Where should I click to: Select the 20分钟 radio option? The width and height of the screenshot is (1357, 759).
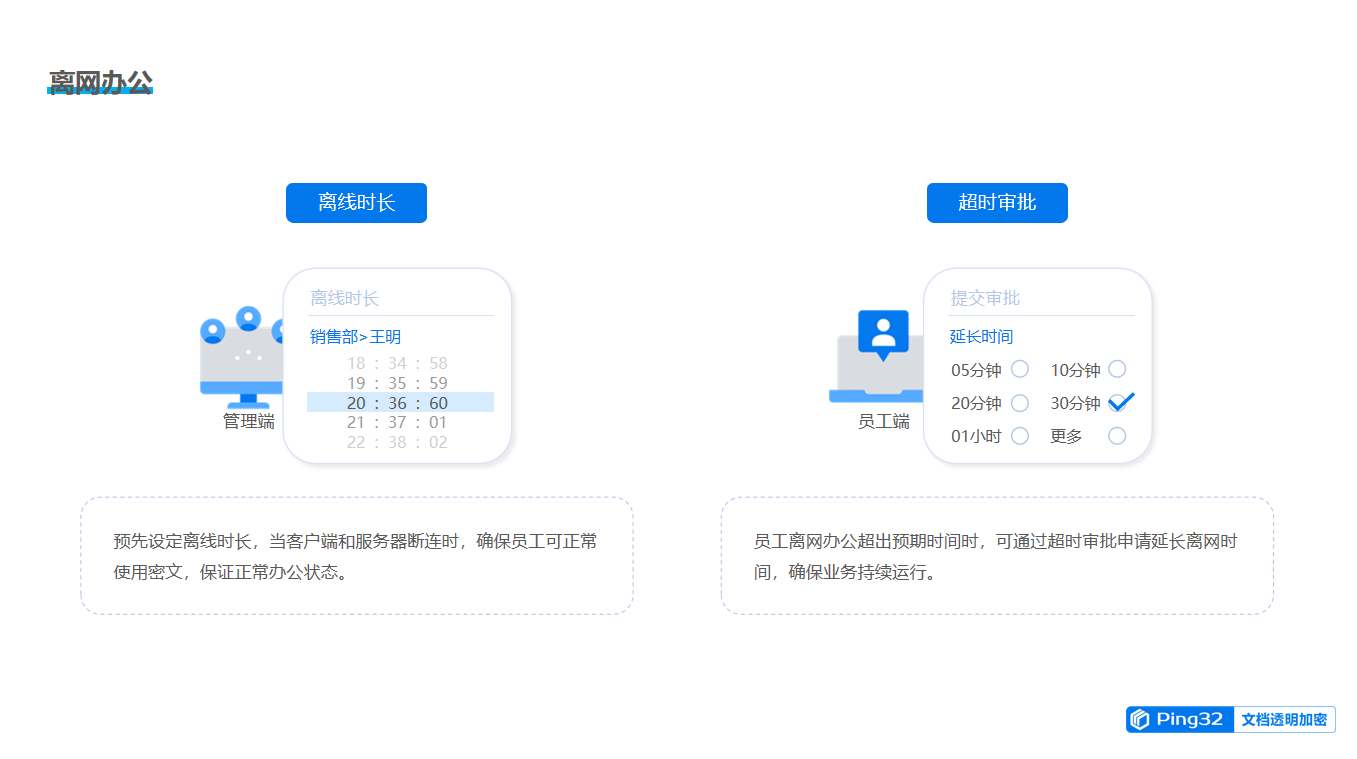pyautogui.click(x=1020, y=403)
